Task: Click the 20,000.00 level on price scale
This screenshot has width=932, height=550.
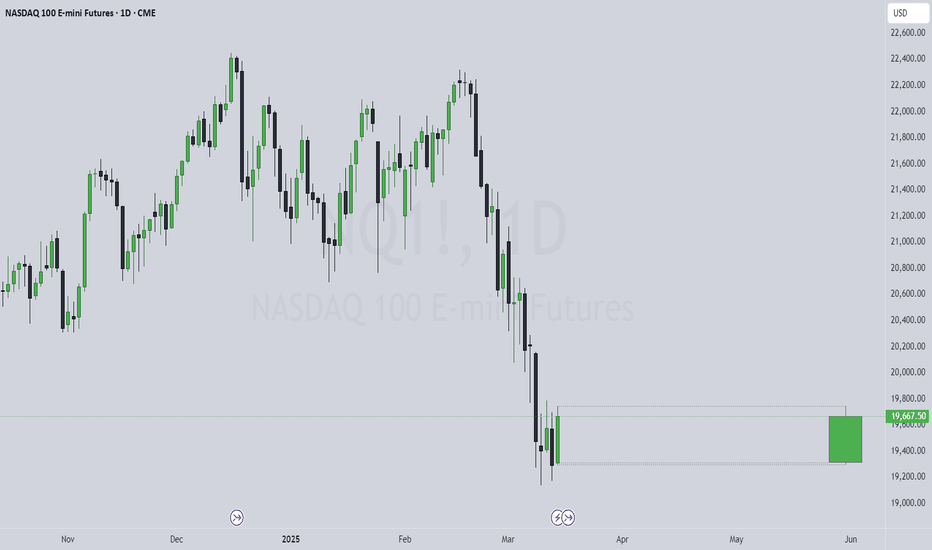Action: pyautogui.click(x=908, y=372)
